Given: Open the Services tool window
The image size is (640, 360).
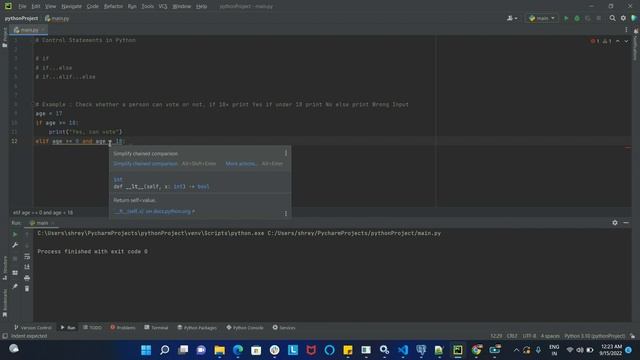Looking at the screenshot, I should click(x=284, y=328).
